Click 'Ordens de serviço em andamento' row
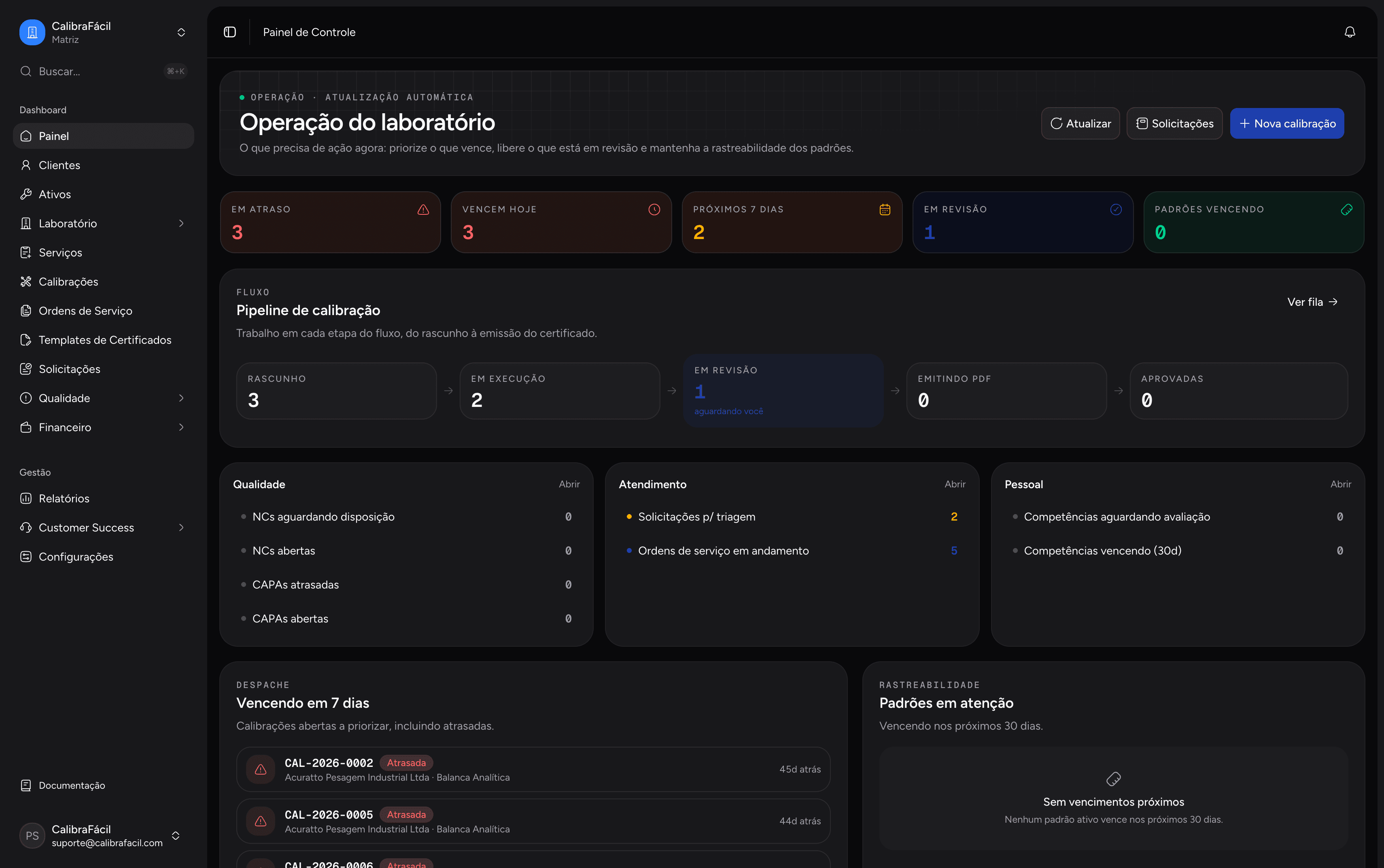 pos(792,550)
